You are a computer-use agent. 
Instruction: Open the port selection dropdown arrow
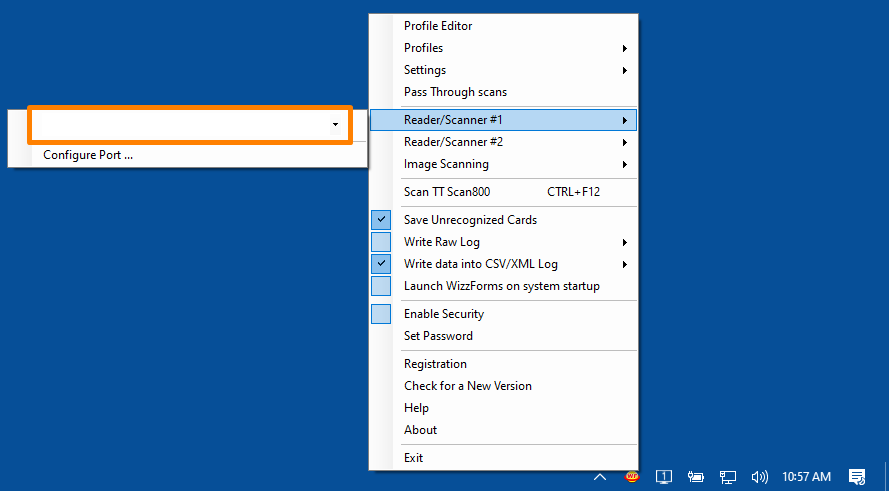pyautogui.click(x=336, y=125)
